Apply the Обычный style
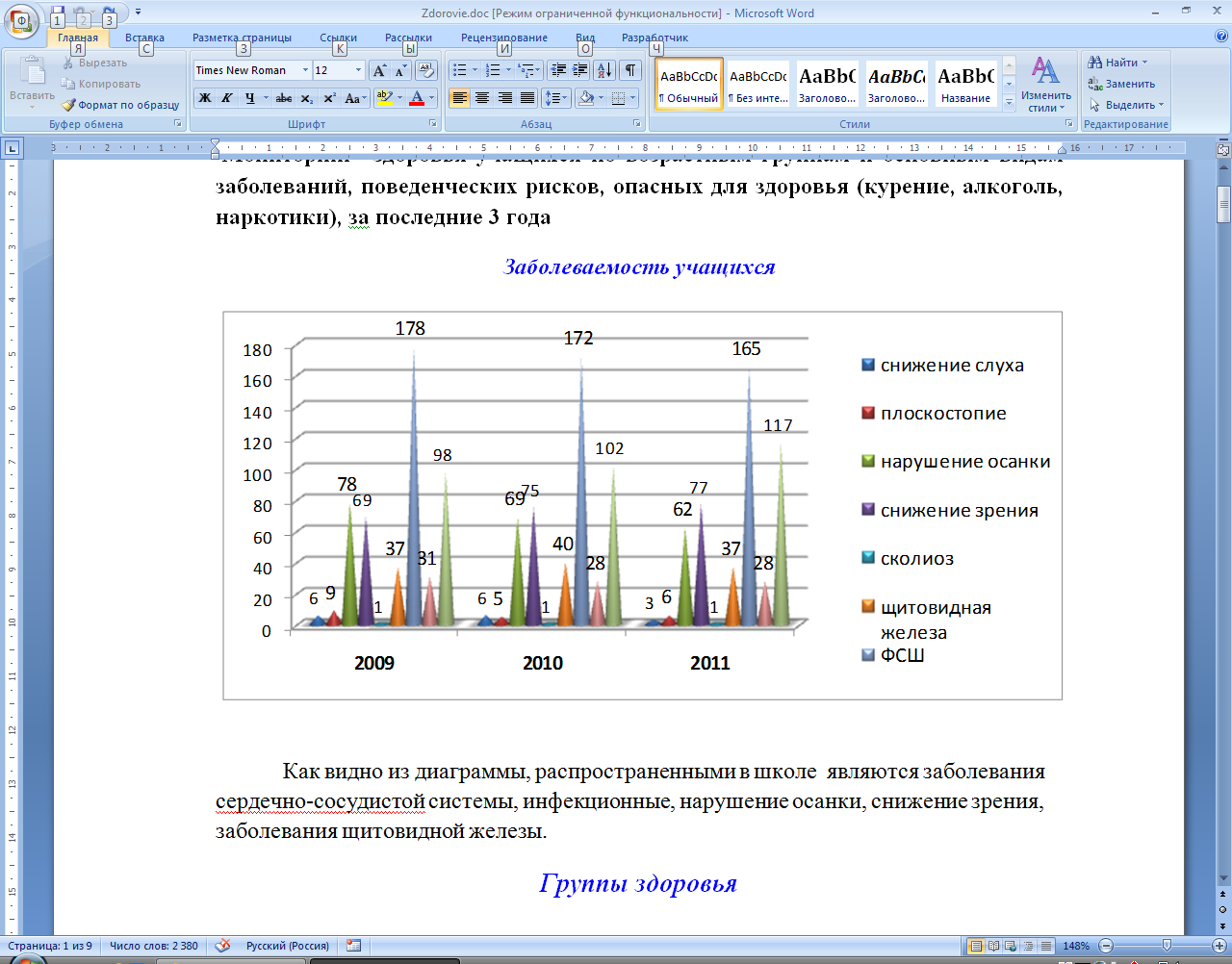 coord(689,84)
